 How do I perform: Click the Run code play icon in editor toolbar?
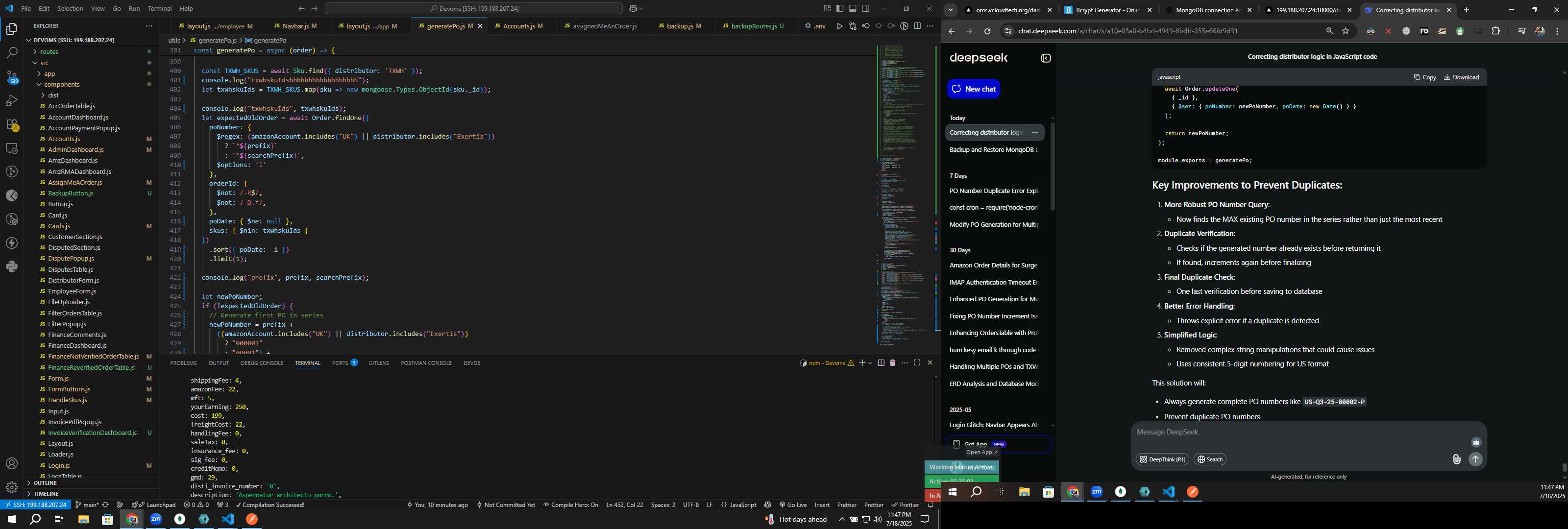(839, 26)
